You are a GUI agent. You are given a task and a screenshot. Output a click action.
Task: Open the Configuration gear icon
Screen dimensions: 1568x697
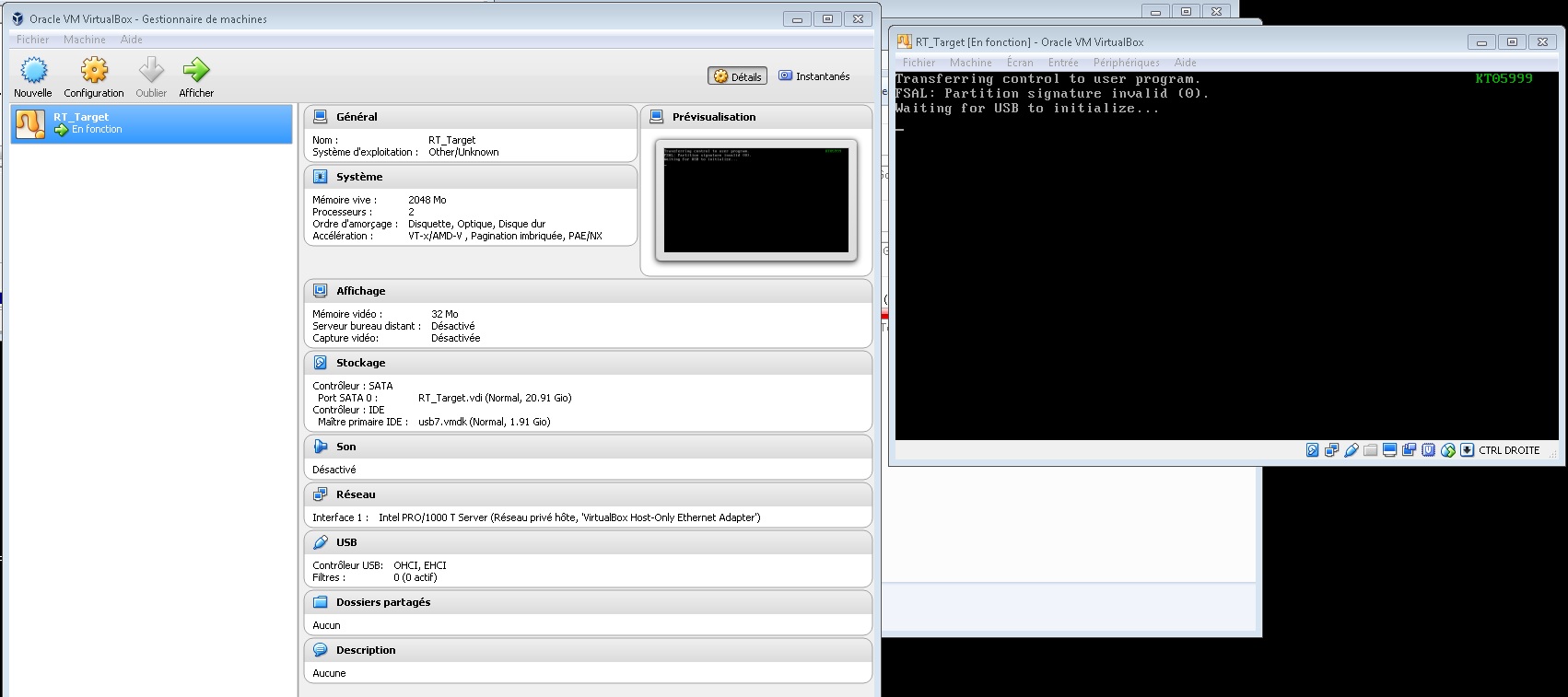click(x=94, y=70)
